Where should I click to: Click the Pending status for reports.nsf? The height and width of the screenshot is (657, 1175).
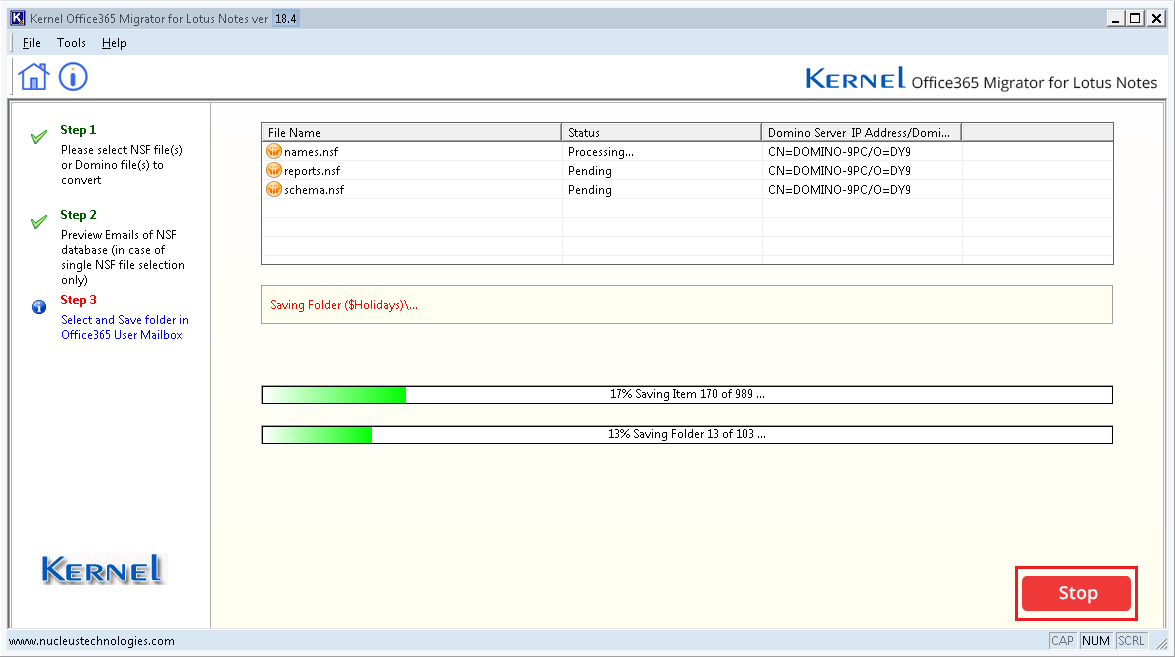point(590,171)
